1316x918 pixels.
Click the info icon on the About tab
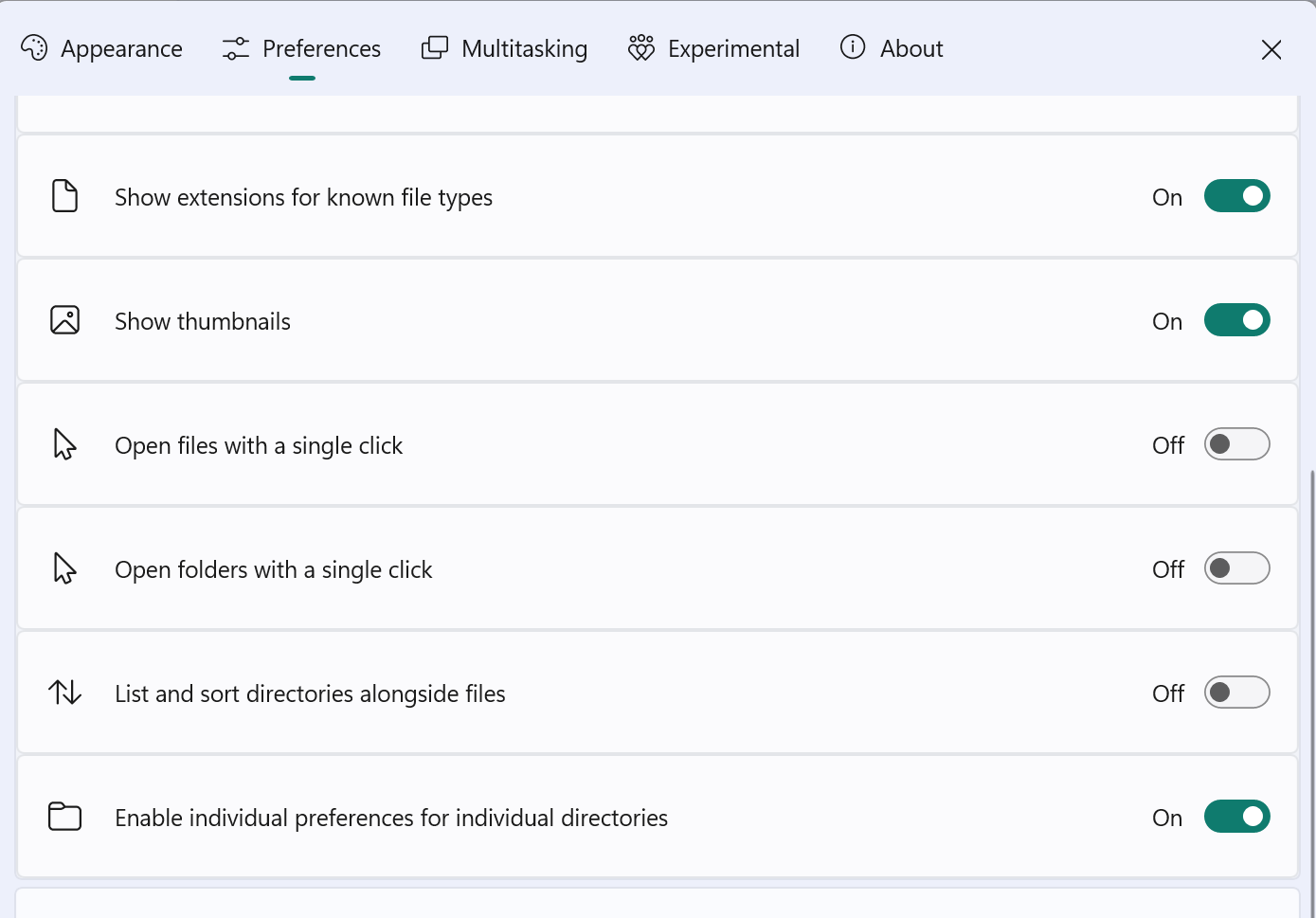851,47
